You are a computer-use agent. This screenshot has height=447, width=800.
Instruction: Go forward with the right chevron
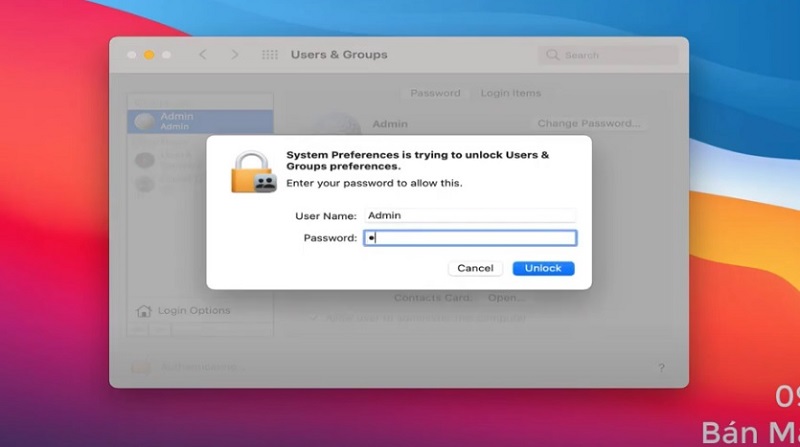pos(235,55)
